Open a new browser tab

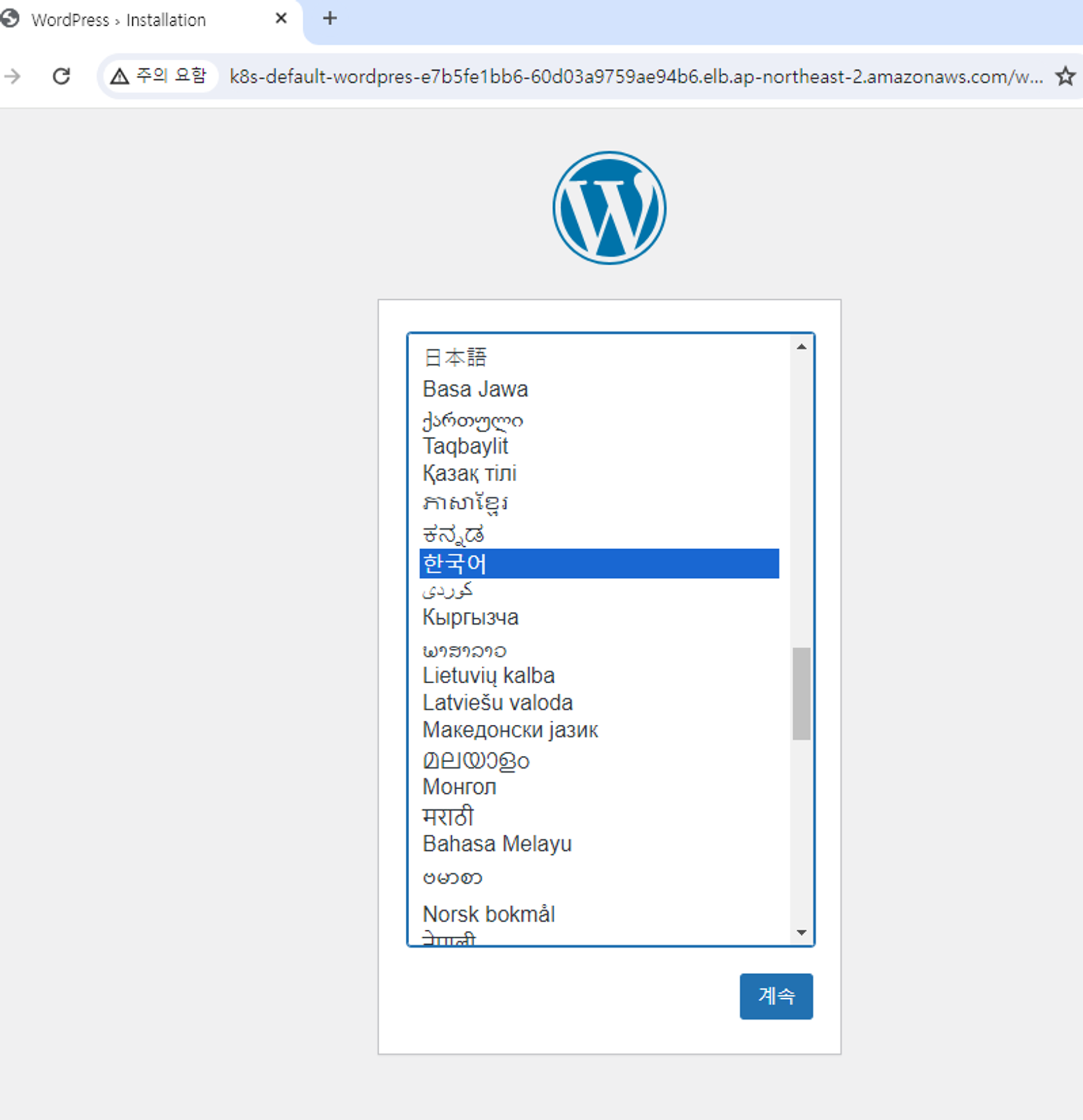pyautogui.click(x=330, y=19)
